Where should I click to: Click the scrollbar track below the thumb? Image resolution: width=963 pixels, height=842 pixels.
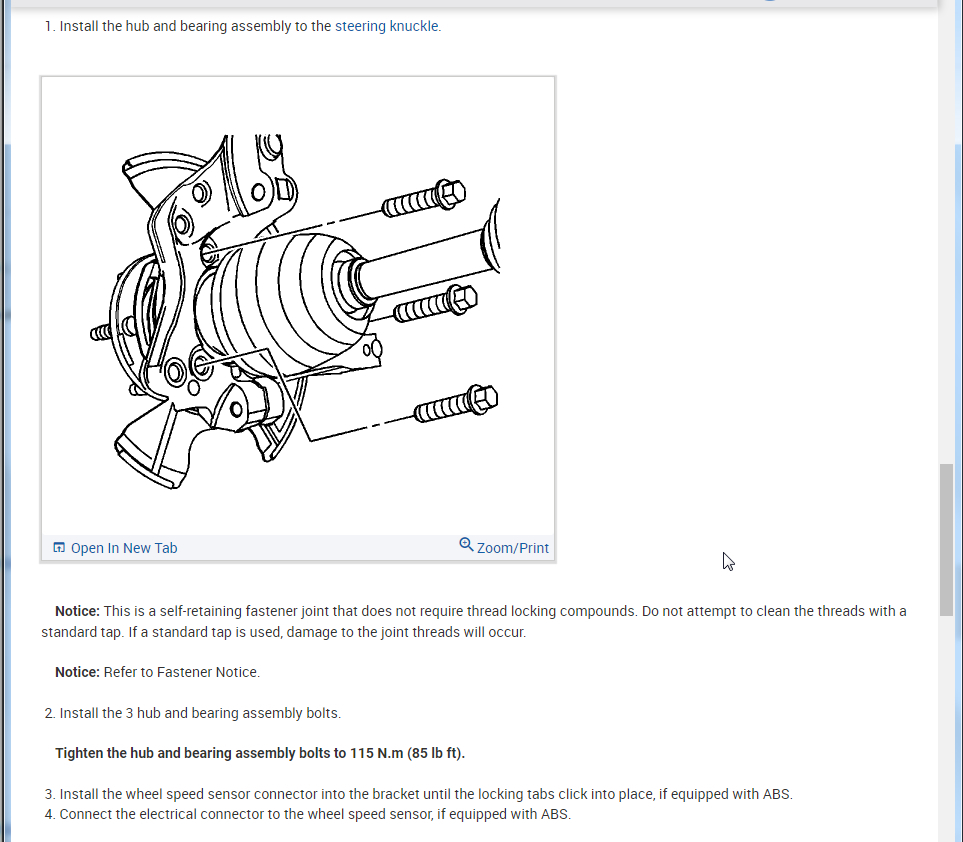click(946, 728)
